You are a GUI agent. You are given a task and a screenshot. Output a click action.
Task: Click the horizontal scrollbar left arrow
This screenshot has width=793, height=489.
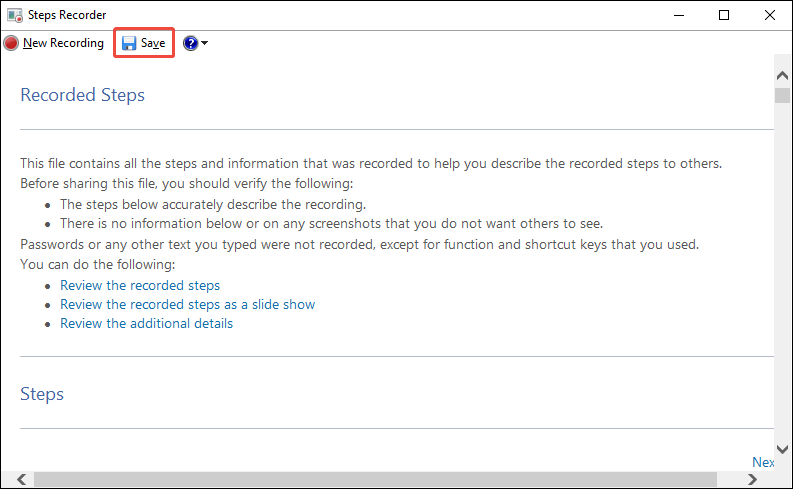pyautogui.click(x=21, y=479)
